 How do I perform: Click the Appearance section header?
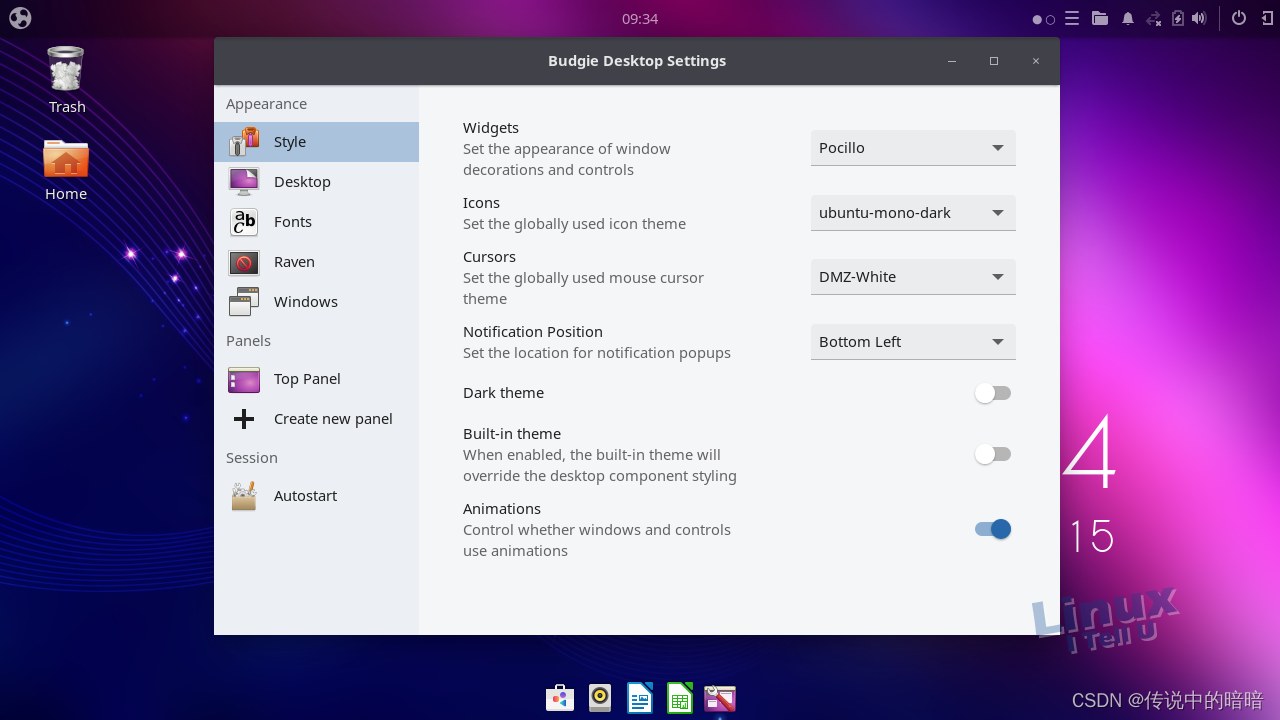tap(266, 104)
